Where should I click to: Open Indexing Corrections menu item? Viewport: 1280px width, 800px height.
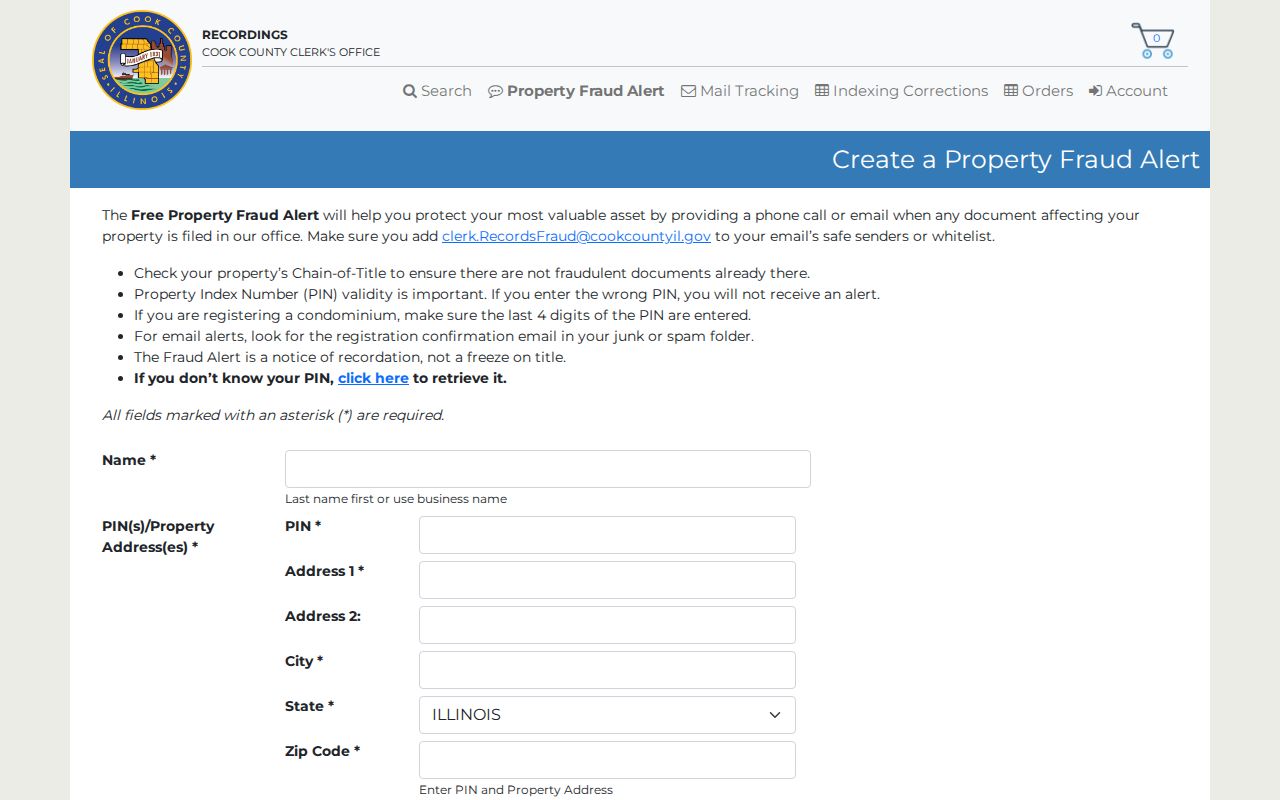tap(902, 91)
